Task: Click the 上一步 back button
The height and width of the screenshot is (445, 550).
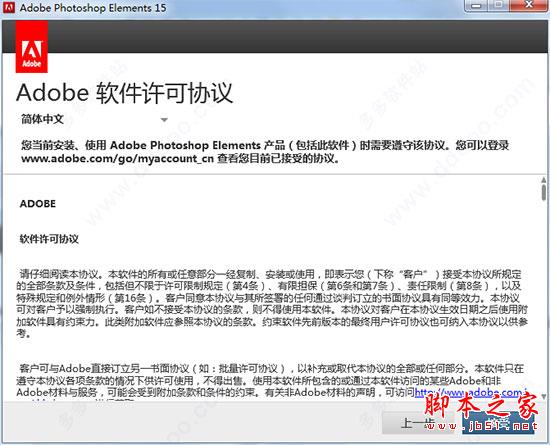Action: 418,423
